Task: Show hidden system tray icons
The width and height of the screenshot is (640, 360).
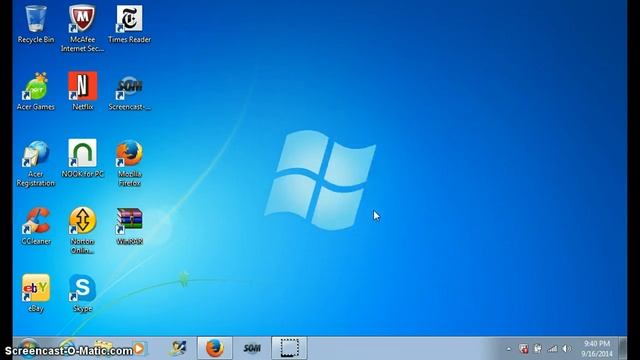Action: point(509,349)
